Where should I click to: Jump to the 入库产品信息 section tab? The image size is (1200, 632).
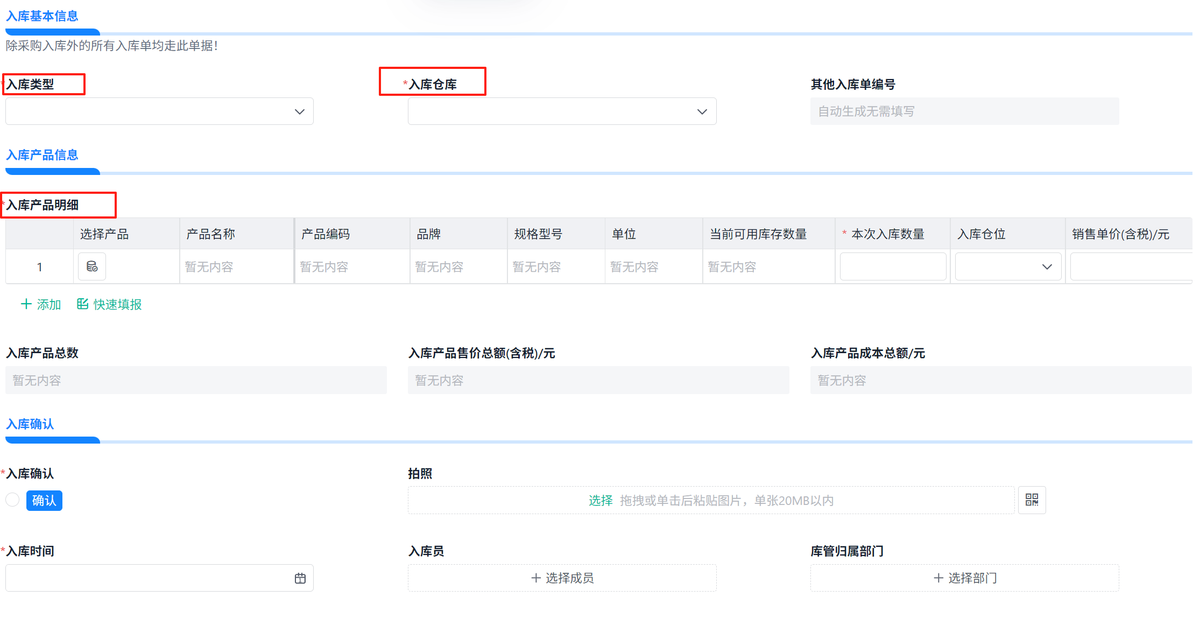42,155
